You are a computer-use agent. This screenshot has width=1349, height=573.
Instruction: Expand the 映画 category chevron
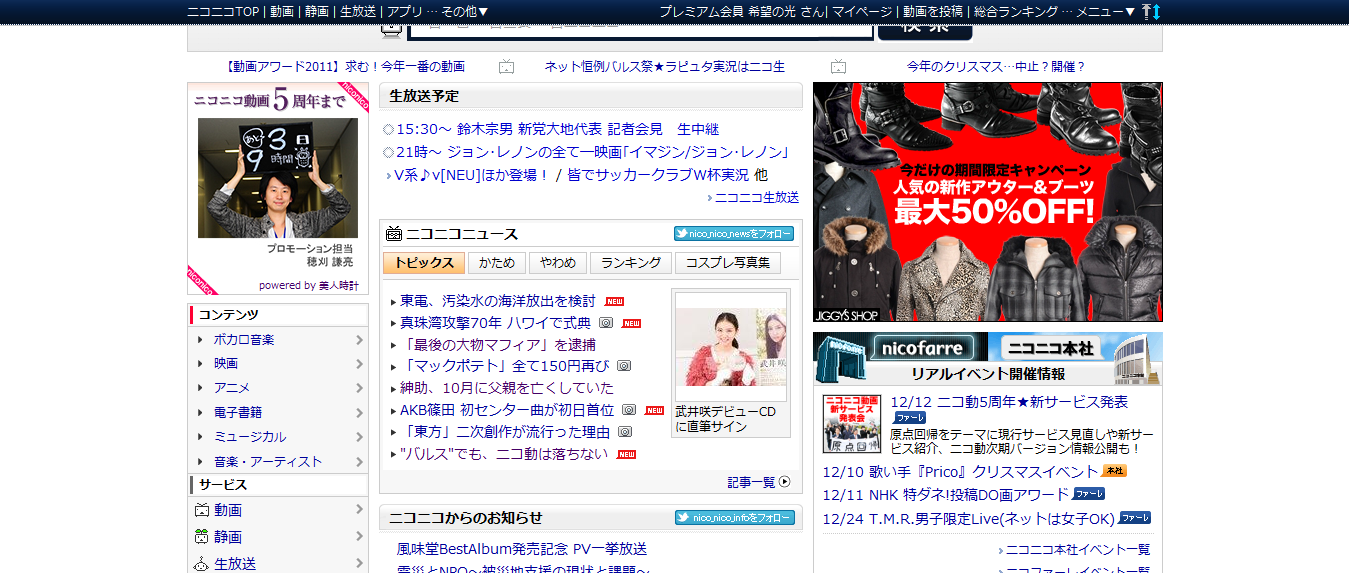359,363
